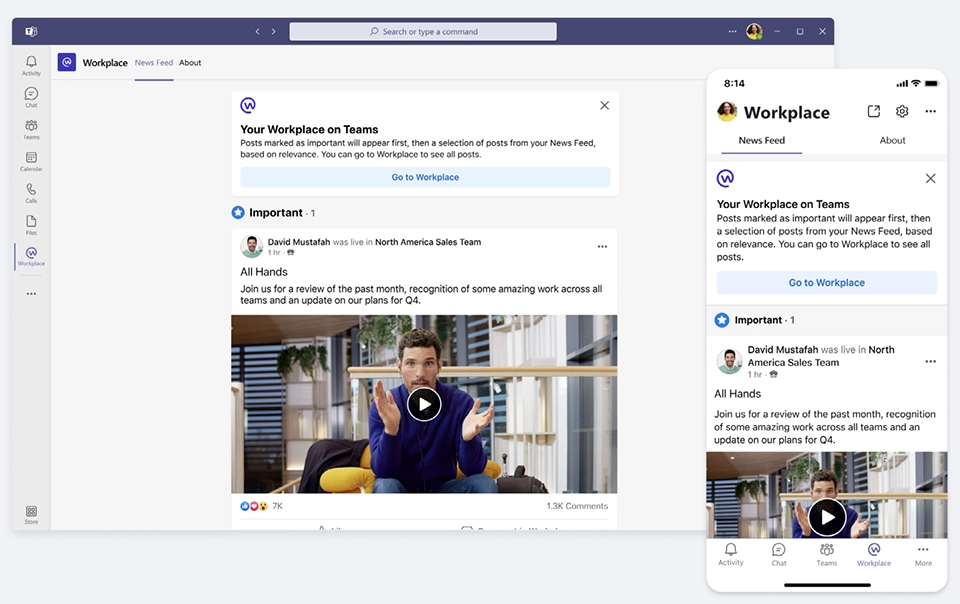This screenshot has height=604, width=960.
Task: Tap Chat in mobile bottom bar
Action: 779,554
